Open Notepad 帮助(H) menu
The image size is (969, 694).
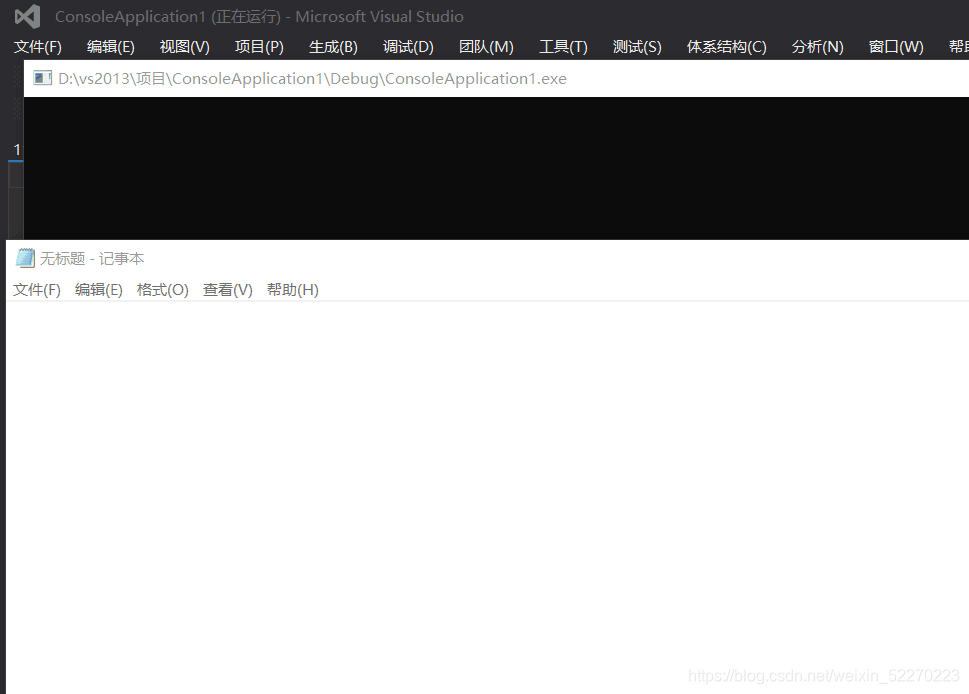(x=292, y=290)
